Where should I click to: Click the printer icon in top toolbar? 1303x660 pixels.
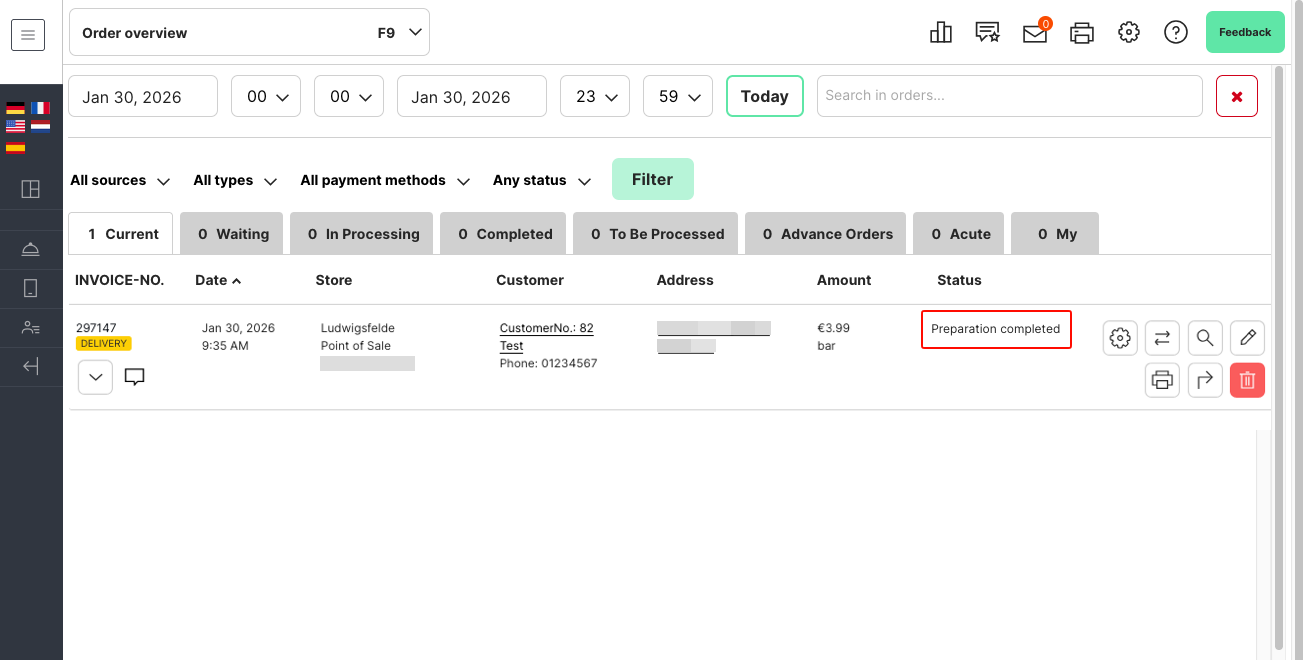pyautogui.click(x=1082, y=33)
